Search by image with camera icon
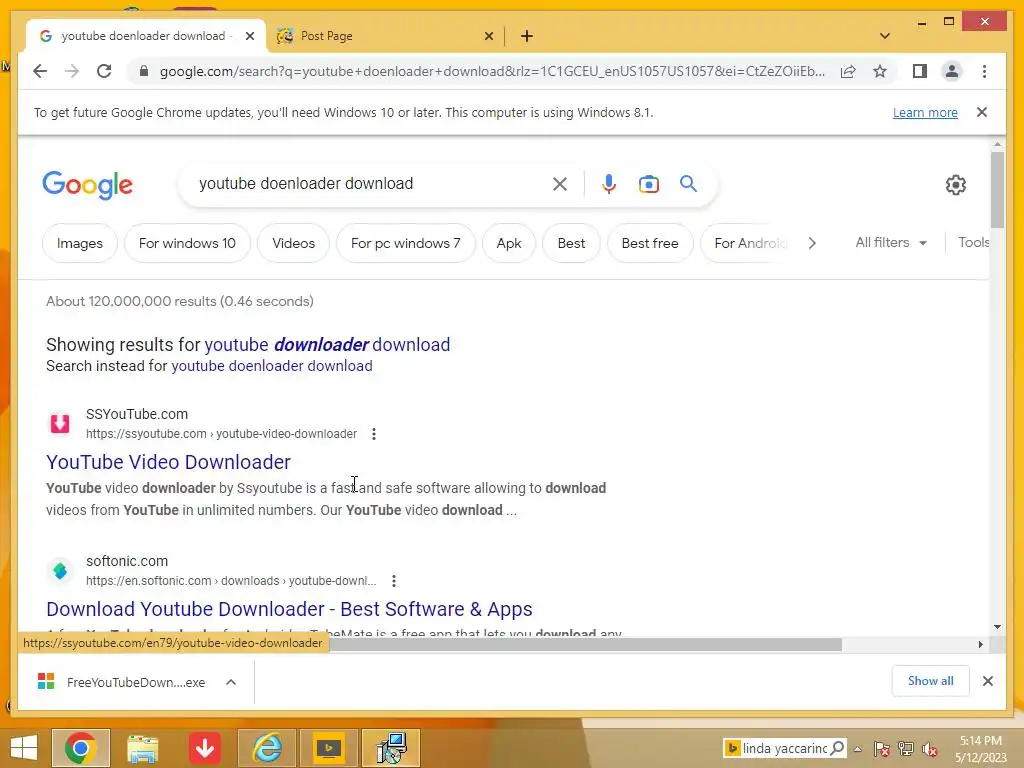This screenshot has width=1024, height=768. [x=648, y=184]
